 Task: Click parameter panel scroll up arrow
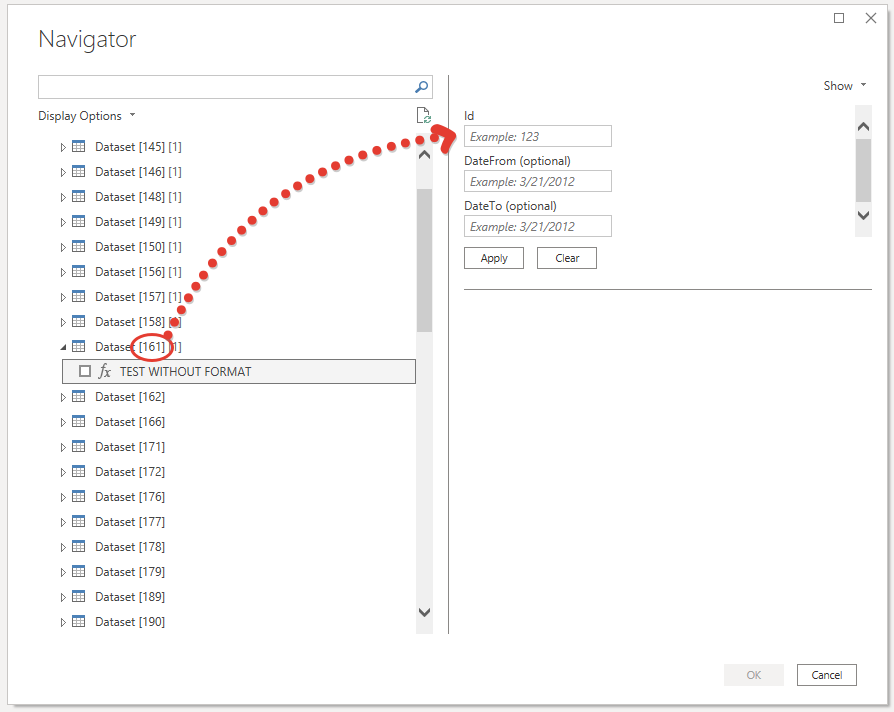point(863,127)
